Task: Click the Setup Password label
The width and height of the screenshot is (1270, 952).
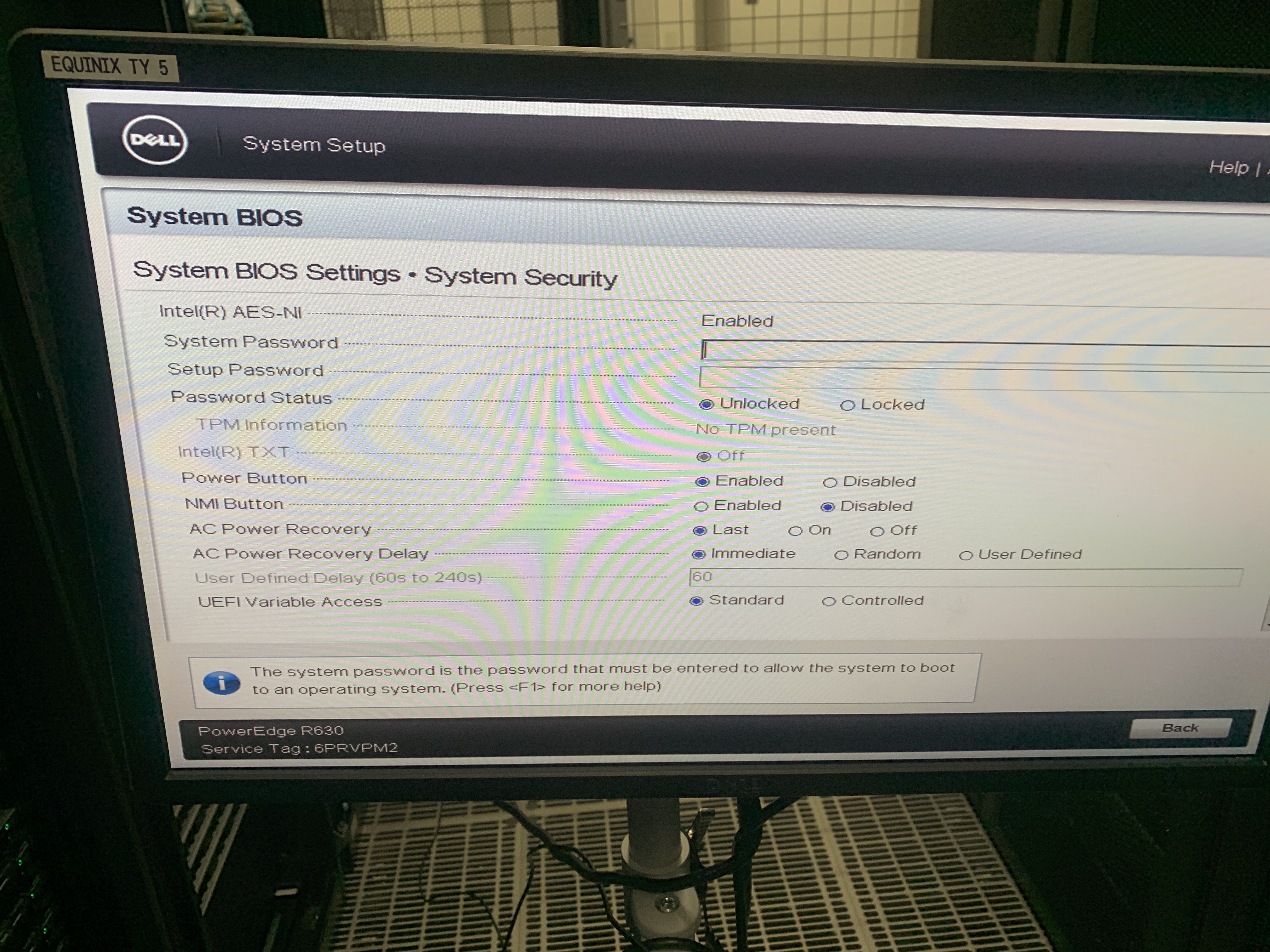Action: pyautogui.click(x=245, y=370)
